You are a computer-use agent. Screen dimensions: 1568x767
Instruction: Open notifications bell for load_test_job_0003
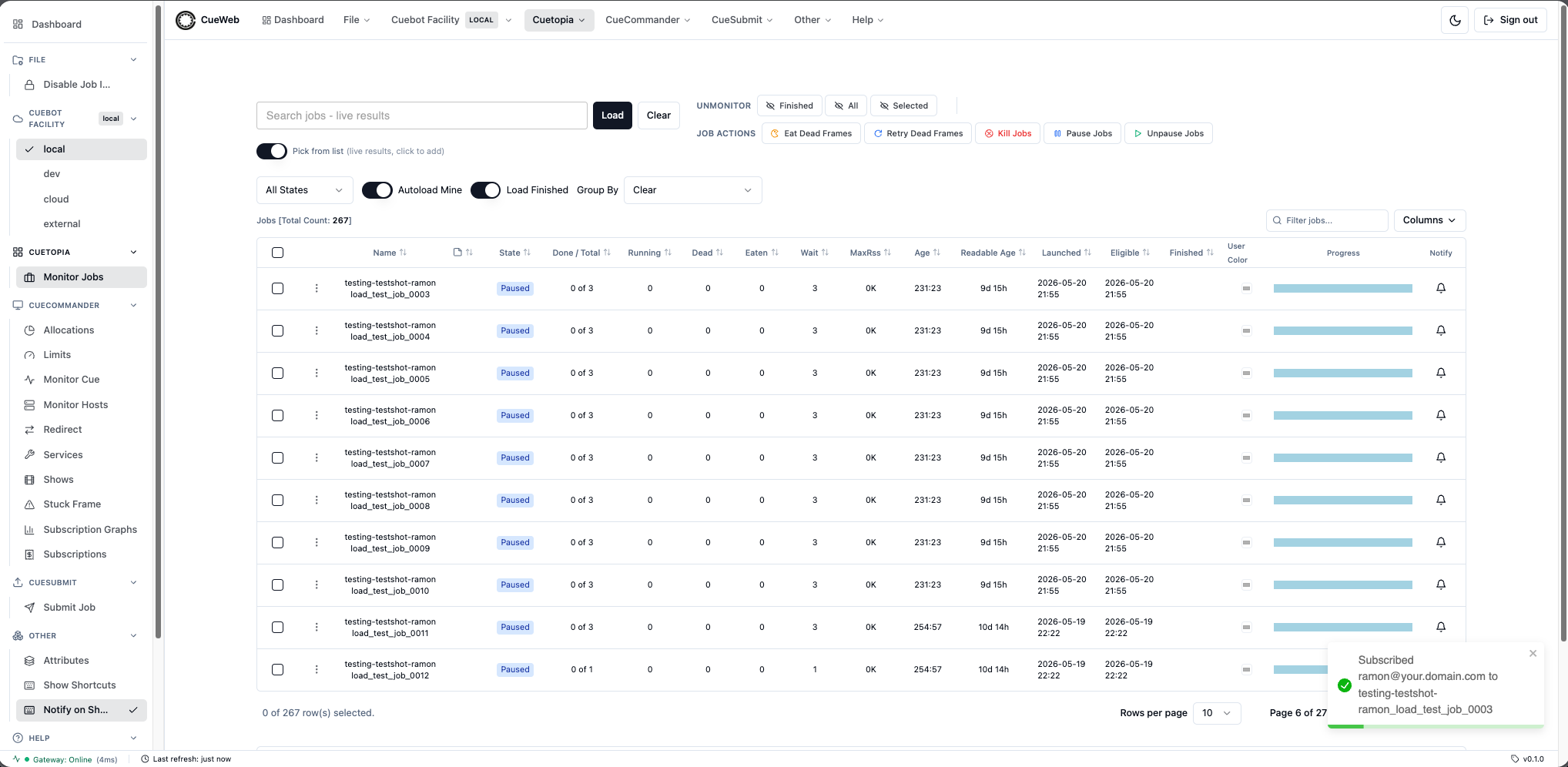coord(1441,288)
